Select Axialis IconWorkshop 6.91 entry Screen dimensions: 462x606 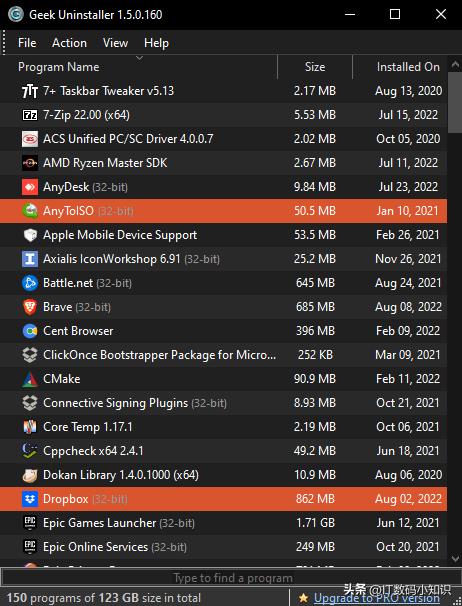pyautogui.click(x=223, y=259)
